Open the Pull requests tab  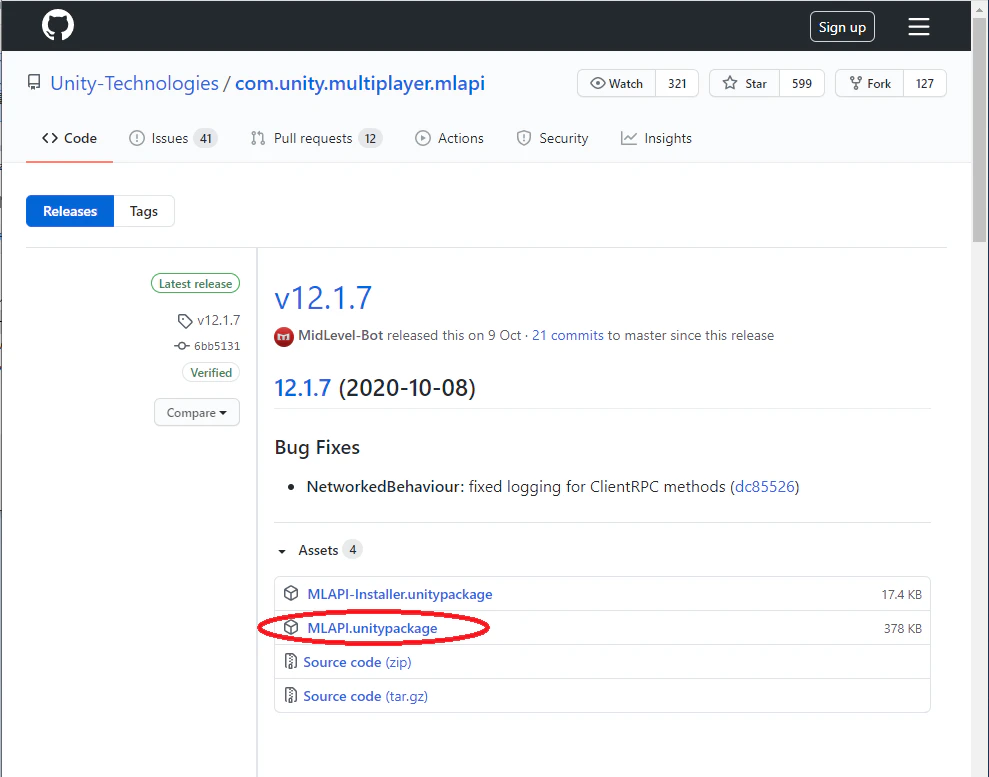click(316, 138)
